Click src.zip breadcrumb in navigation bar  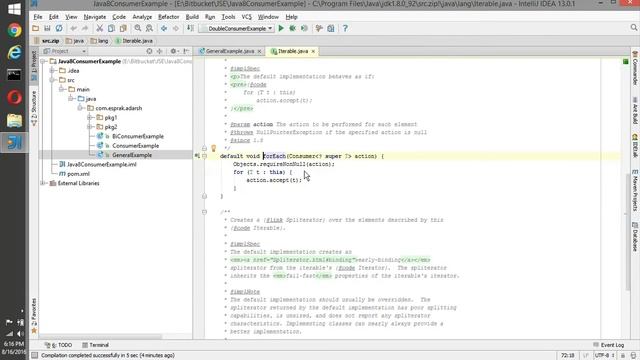tap(47, 41)
